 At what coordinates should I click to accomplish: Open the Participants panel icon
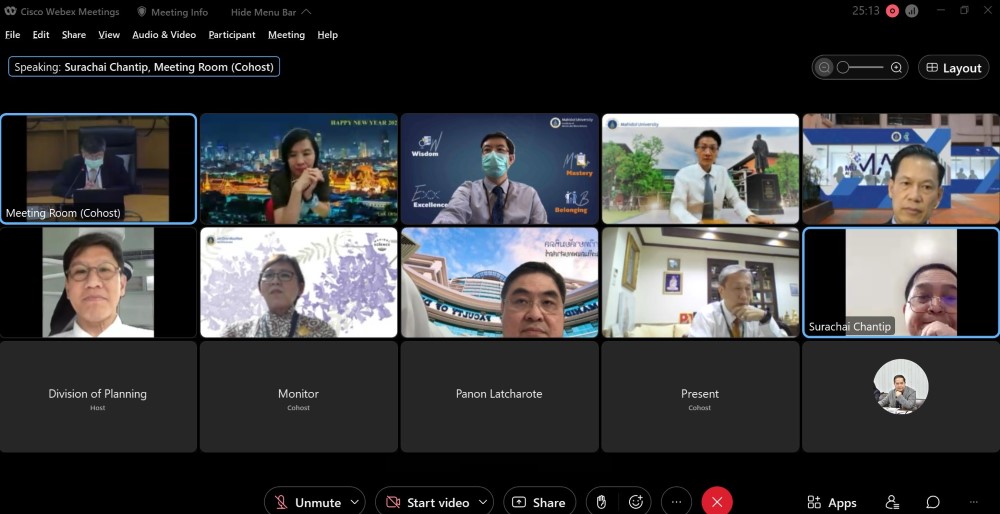[892, 502]
